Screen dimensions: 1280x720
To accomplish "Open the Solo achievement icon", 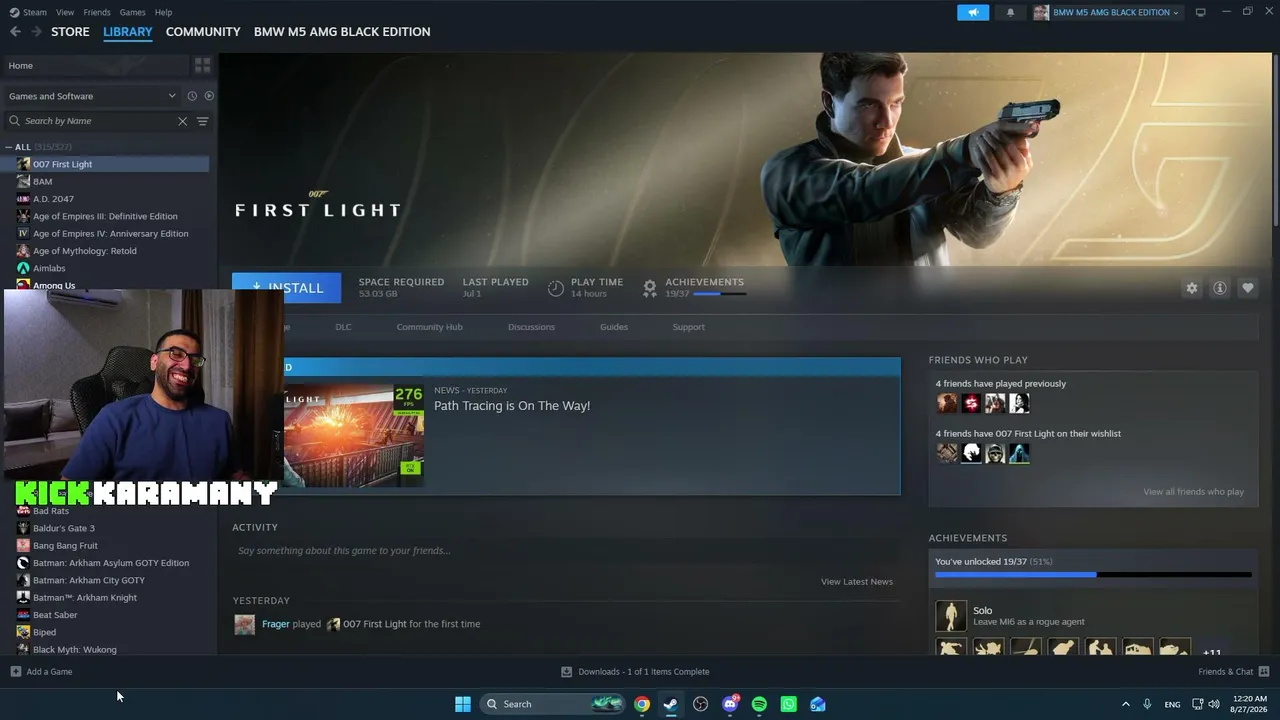I will pyautogui.click(x=951, y=616).
